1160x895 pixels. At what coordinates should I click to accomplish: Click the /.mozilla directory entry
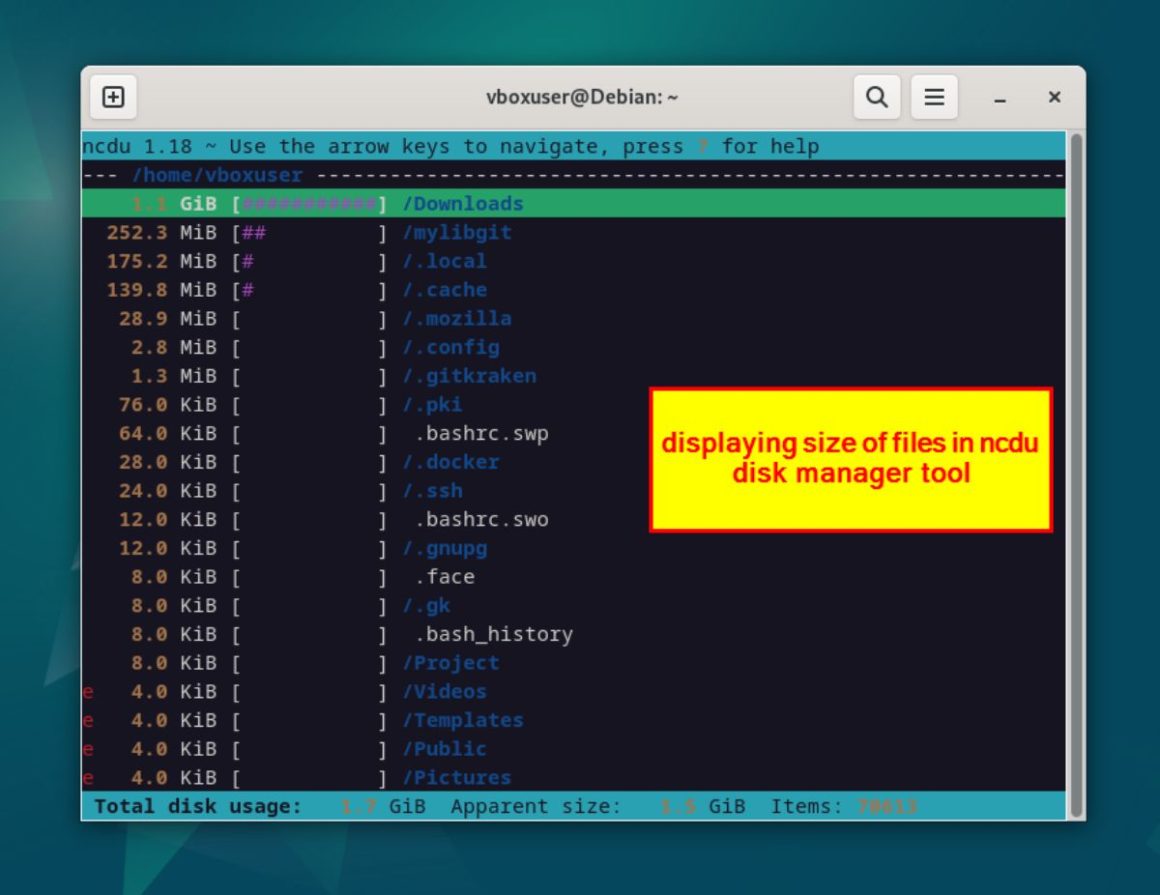tap(457, 319)
